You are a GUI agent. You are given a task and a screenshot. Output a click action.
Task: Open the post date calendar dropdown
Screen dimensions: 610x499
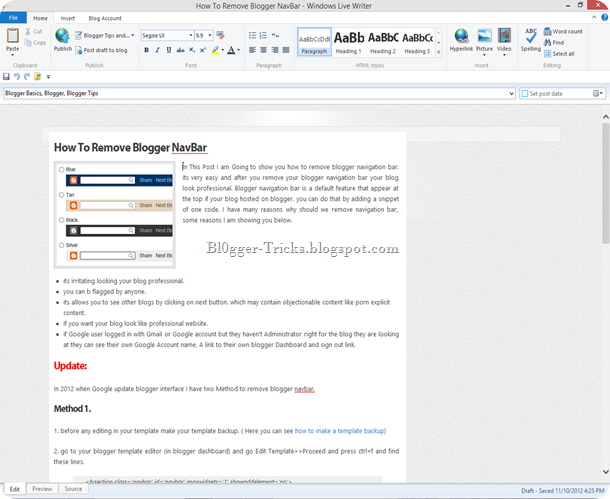598,93
